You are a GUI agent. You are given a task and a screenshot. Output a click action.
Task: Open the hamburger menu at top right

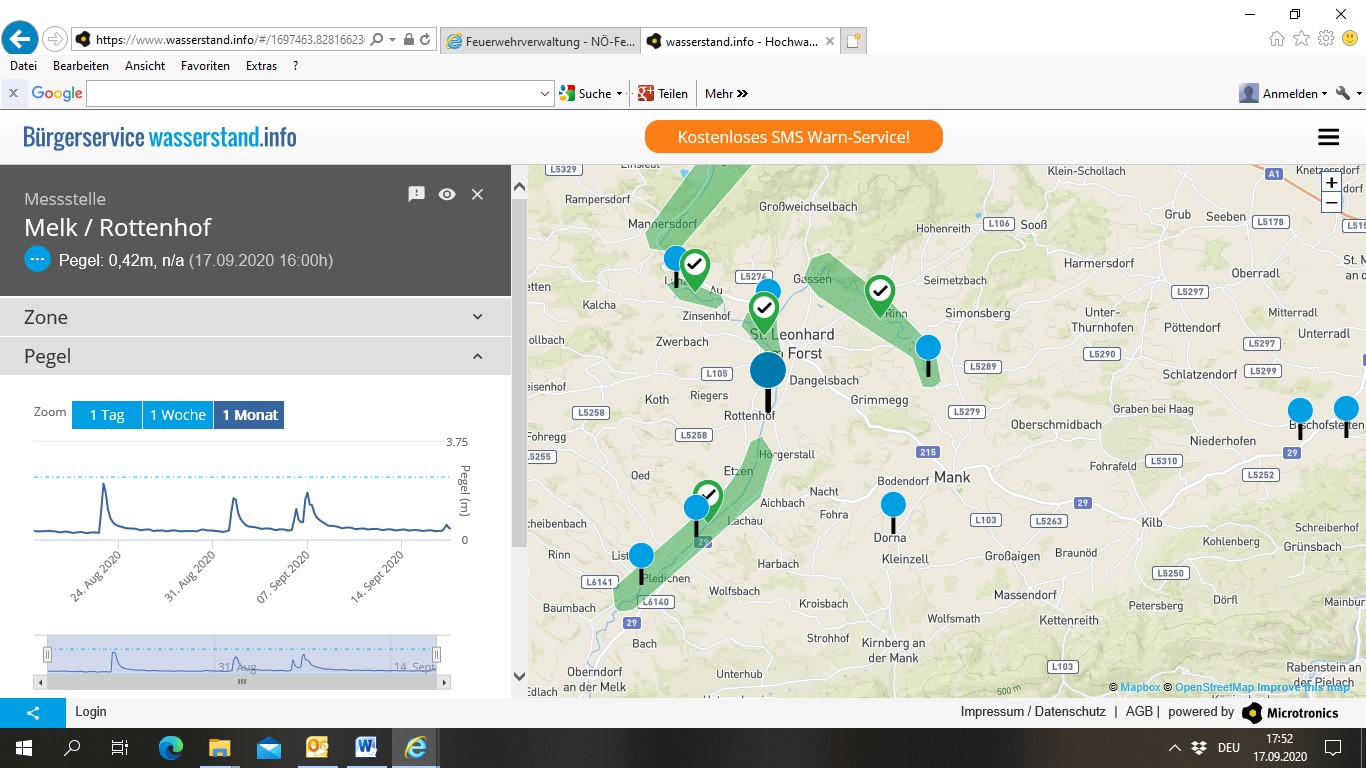1328,137
